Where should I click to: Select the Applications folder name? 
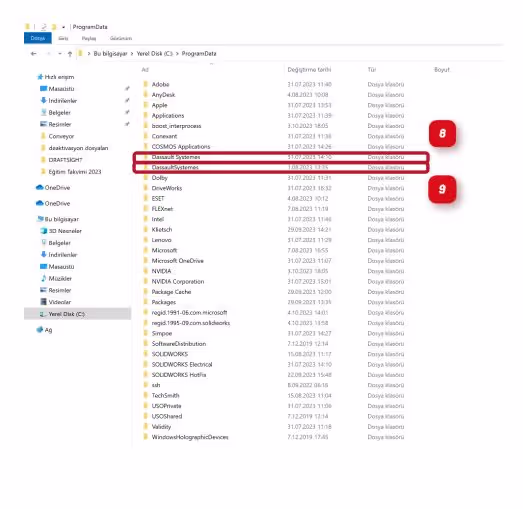coord(168,116)
